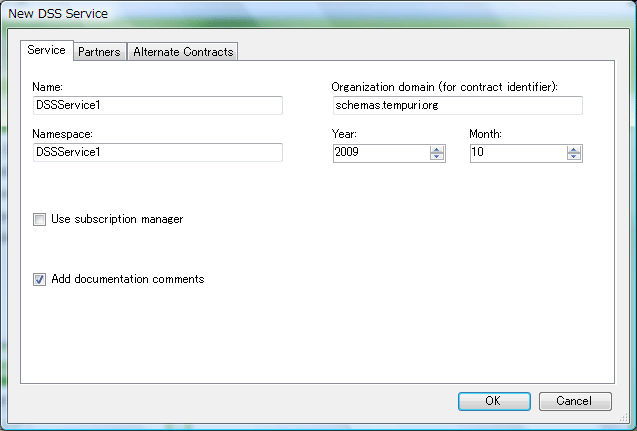Enable the Use subscription manager checkbox

tap(40, 219)
